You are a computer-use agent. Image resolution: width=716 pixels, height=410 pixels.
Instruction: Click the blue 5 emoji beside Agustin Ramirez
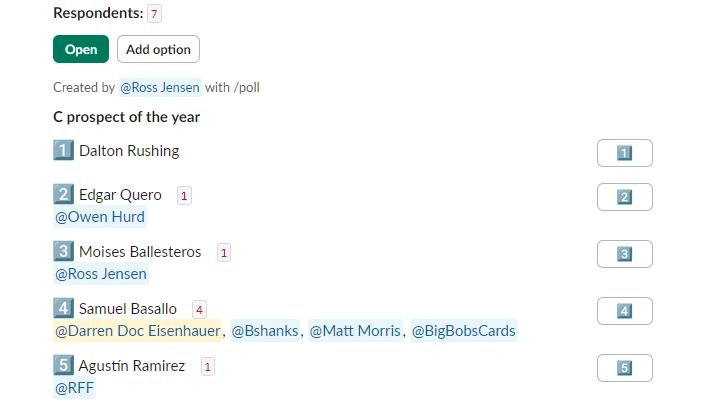tap(63, 366)
